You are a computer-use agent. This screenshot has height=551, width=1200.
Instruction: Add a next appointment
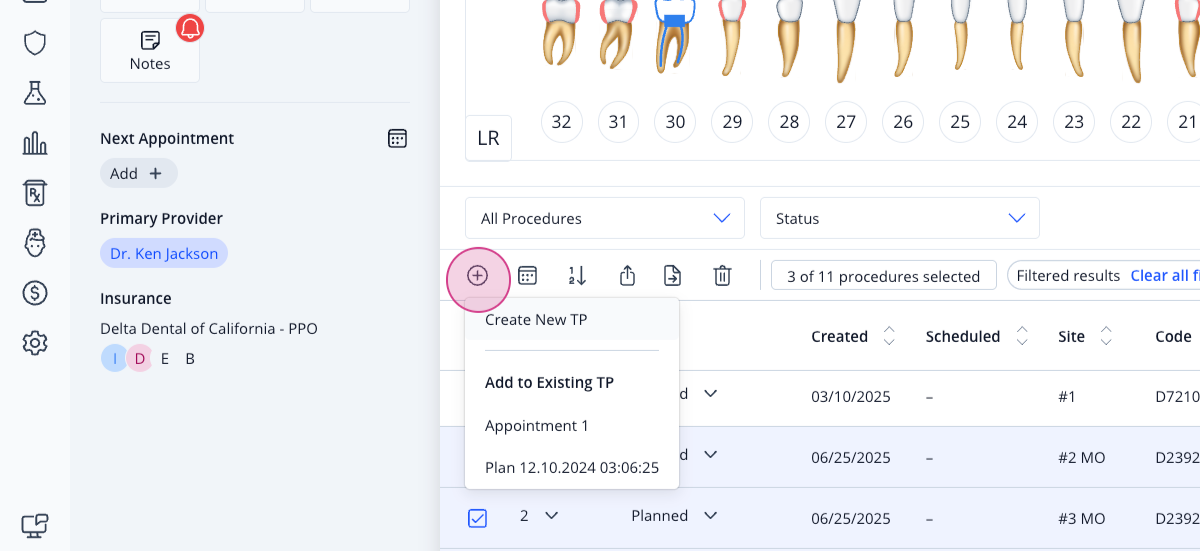pyautogui.click(x=139, y=173)
